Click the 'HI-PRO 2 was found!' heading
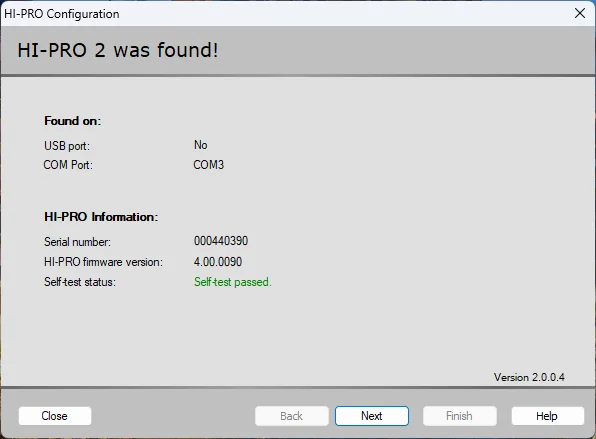 pyautogui.click(x=118, y=50)
